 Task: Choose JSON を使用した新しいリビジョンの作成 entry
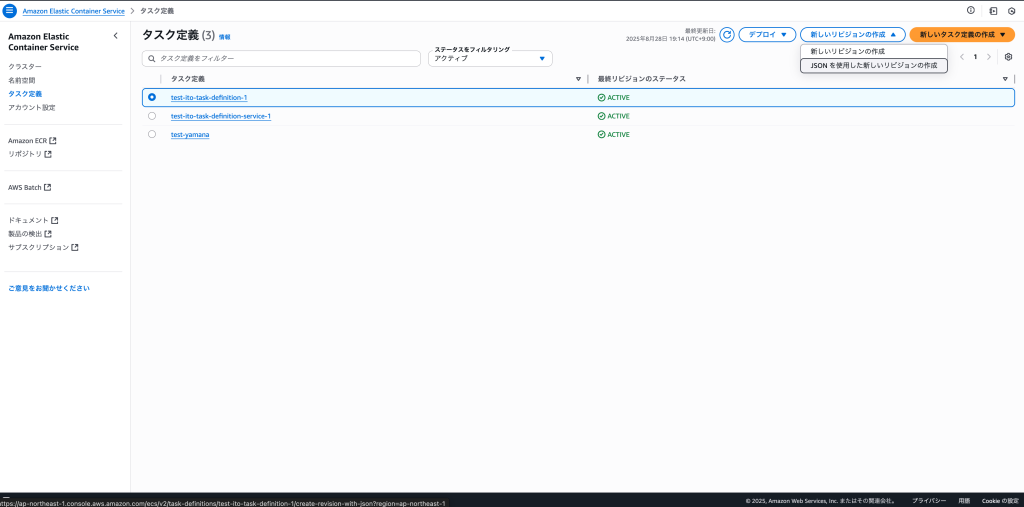pos(874,65)
